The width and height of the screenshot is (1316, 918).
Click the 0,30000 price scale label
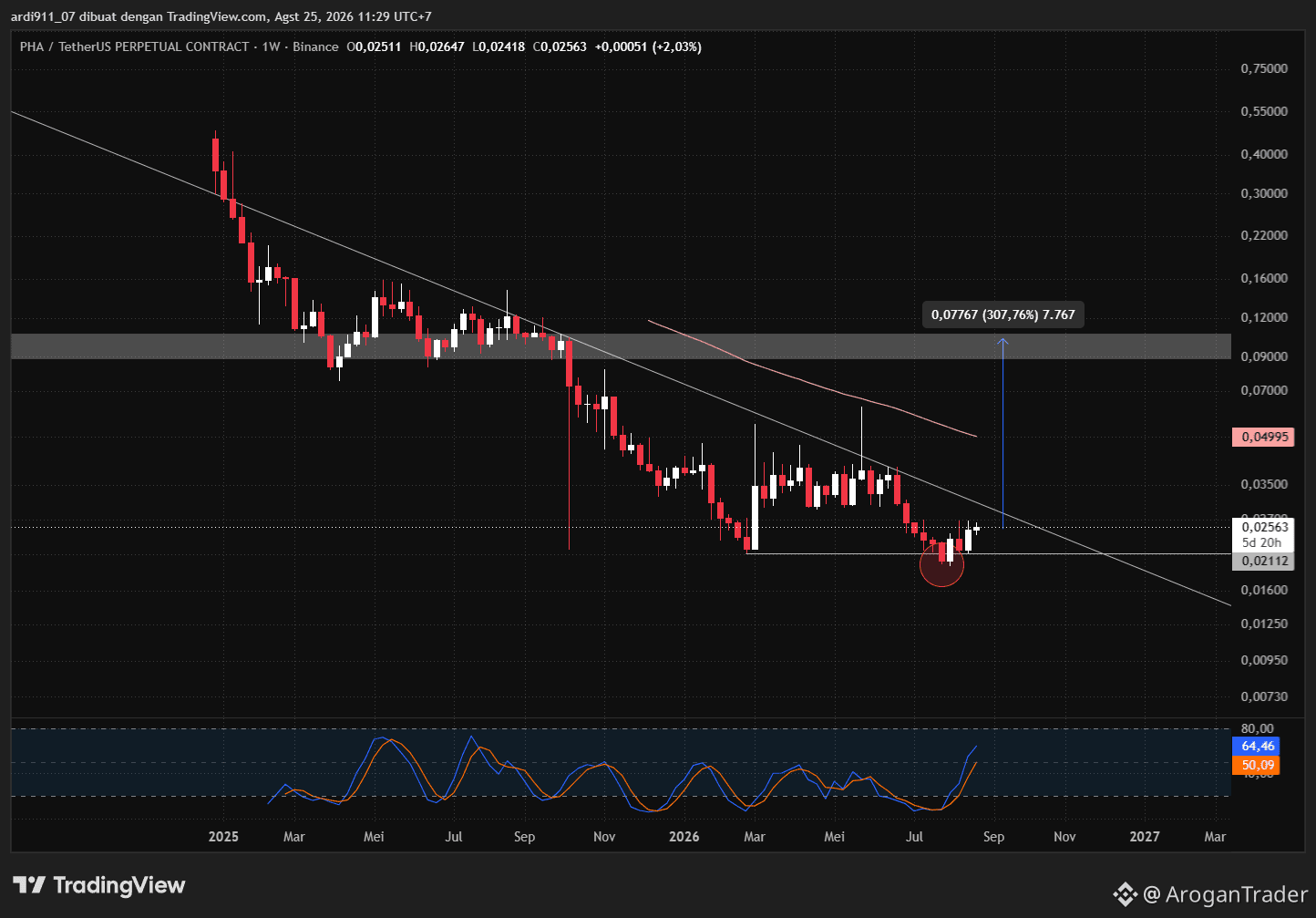(1264, 193)
